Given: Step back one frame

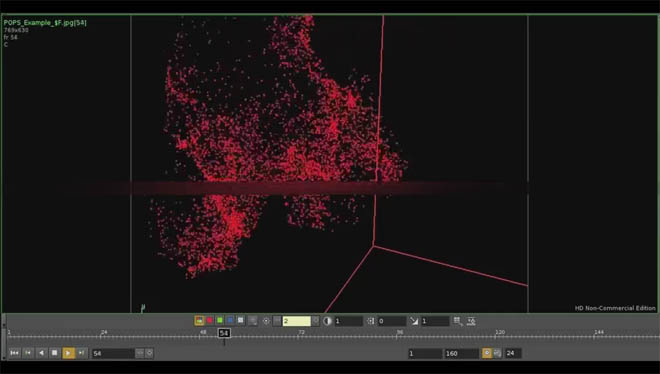Looking at the screenshot, I should [x=28, y=353].
